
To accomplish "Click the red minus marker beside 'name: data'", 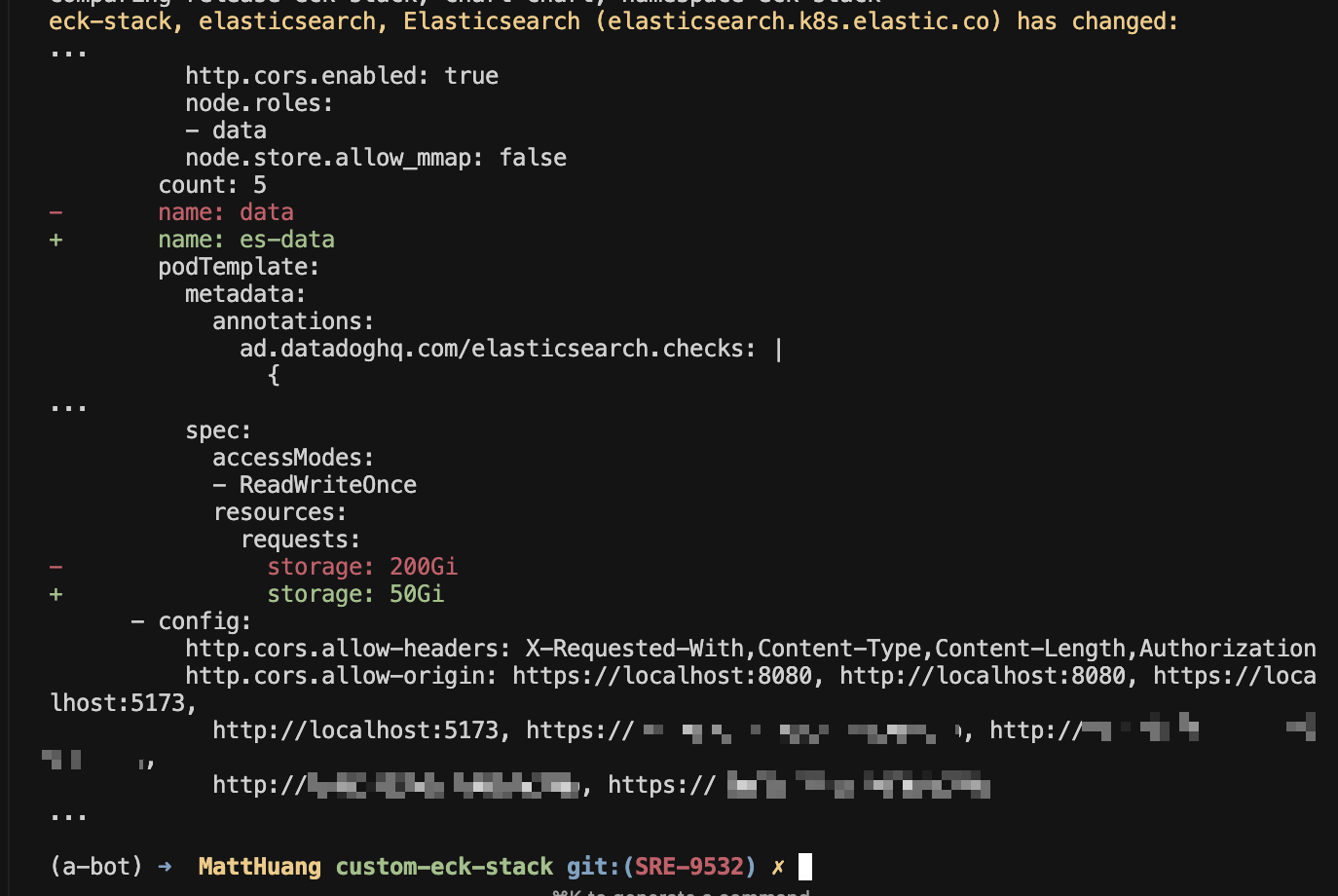I will [56, 212].
